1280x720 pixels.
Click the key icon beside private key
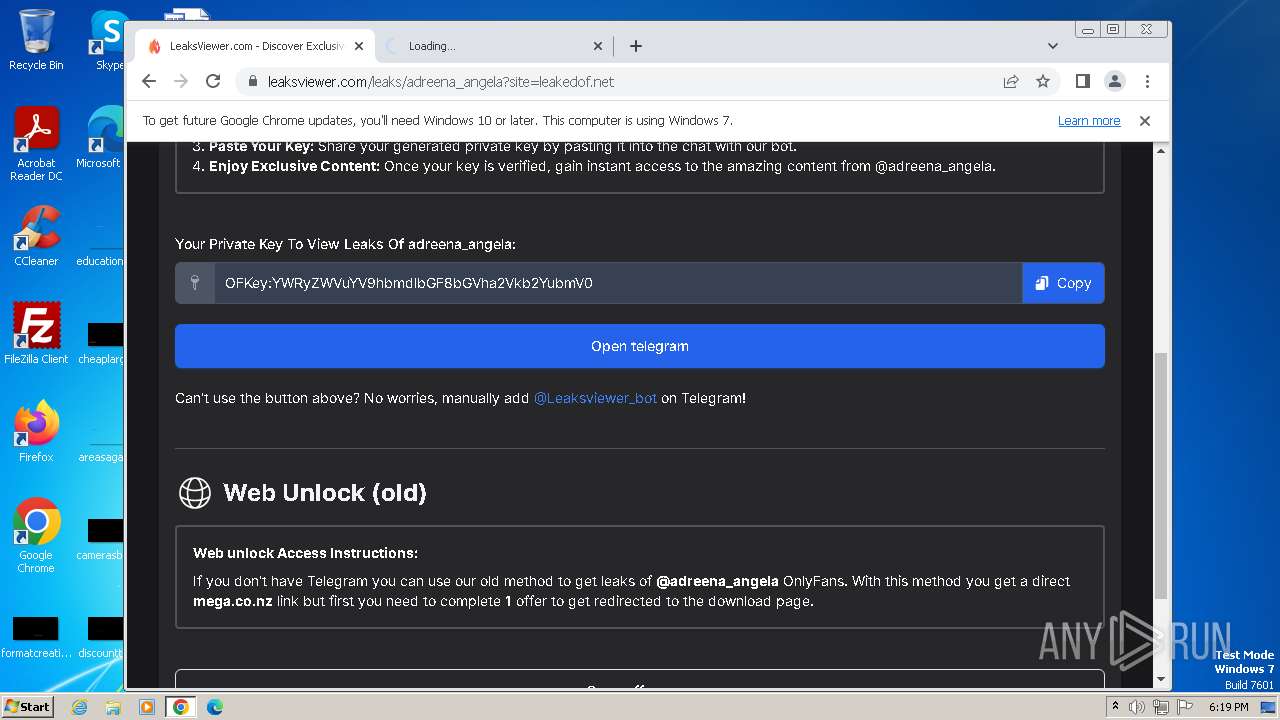(195, 283)
